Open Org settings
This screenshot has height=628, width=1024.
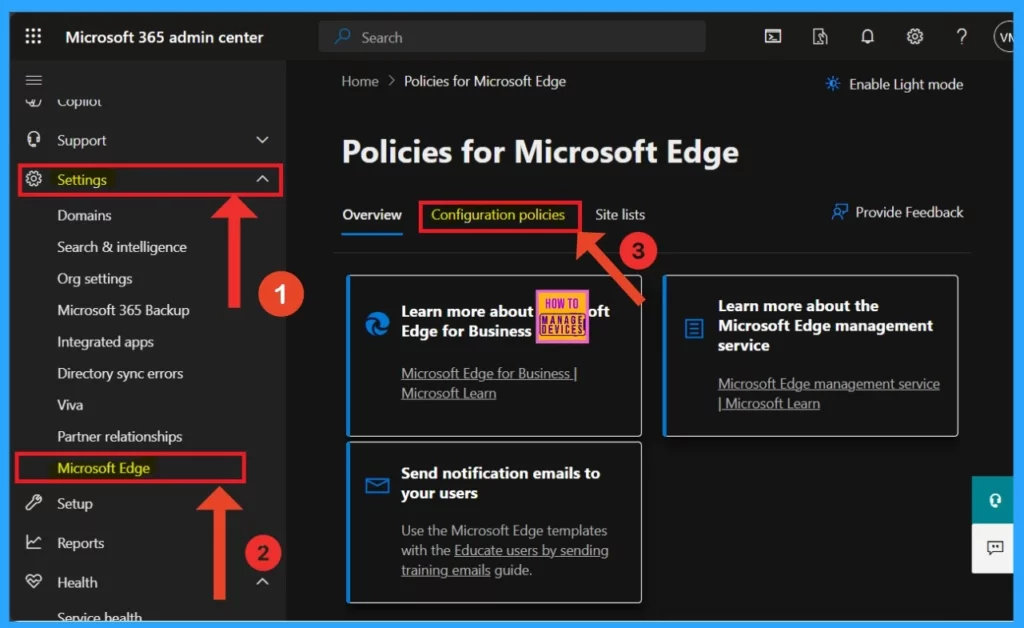[95, 279]
